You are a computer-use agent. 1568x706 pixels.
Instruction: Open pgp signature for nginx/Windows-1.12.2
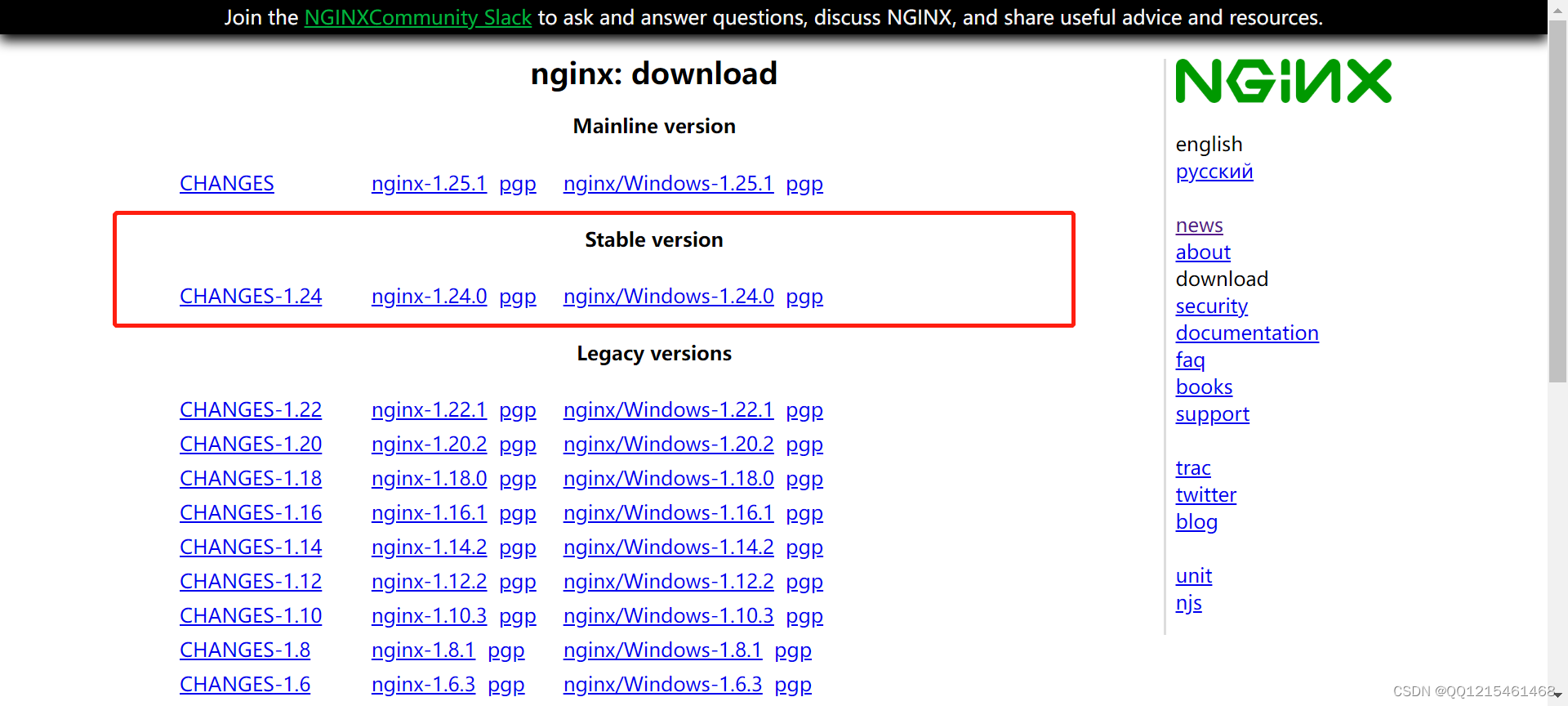(x=804, y=581)
